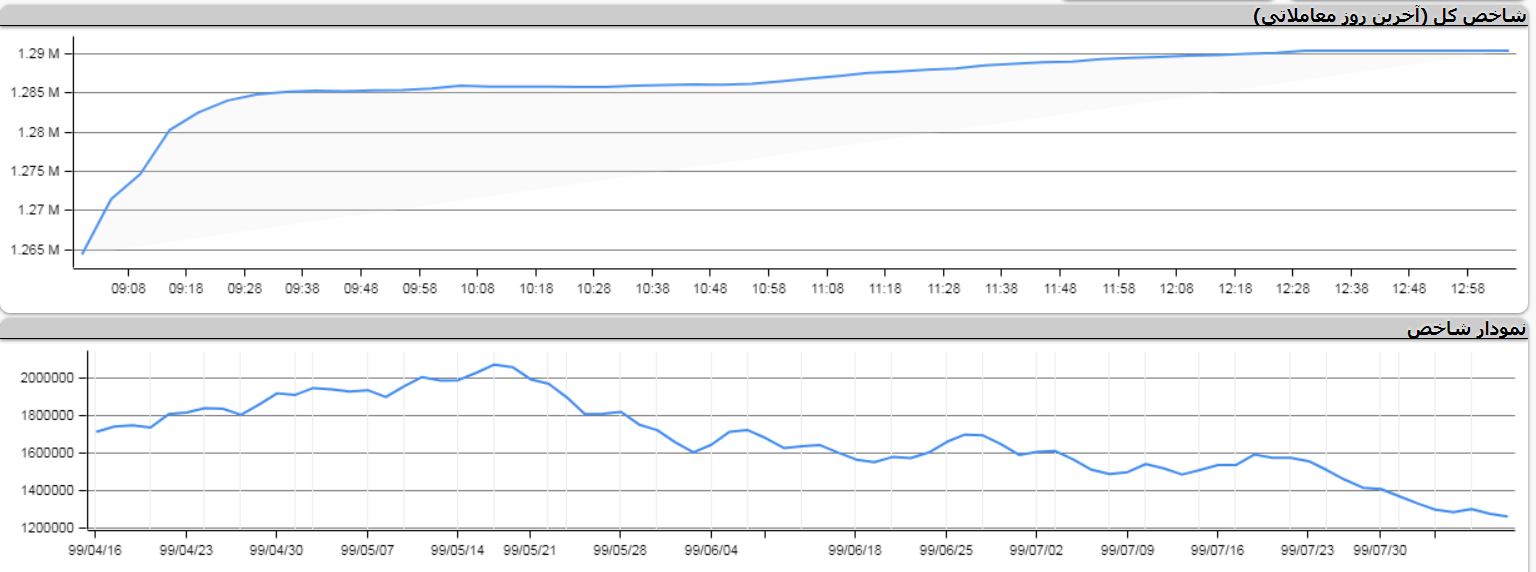Select the 1.29 M value label
The width and height of the screenshot is (1536, 572).
point(40,53)
